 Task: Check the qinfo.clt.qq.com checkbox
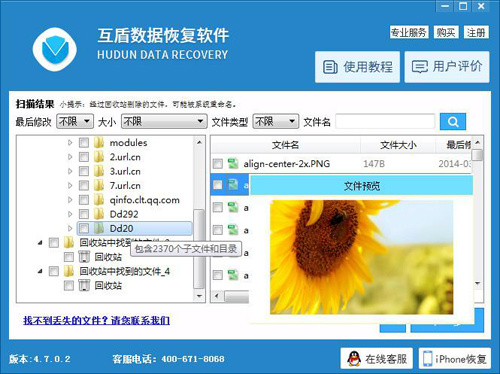point(84,200)
